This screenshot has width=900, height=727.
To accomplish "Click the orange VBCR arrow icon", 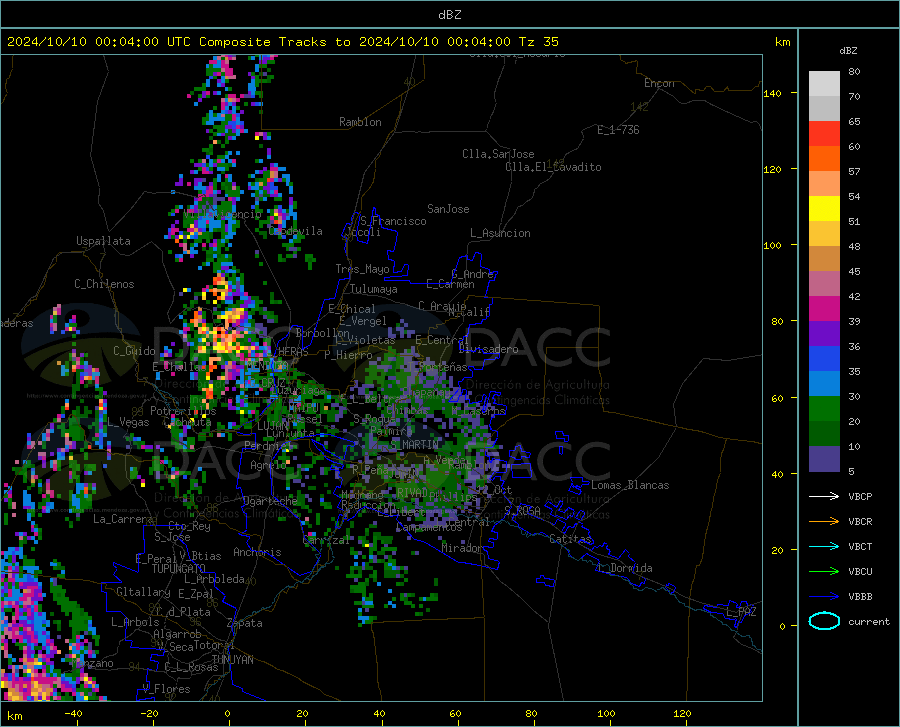I will click(824, 521).
